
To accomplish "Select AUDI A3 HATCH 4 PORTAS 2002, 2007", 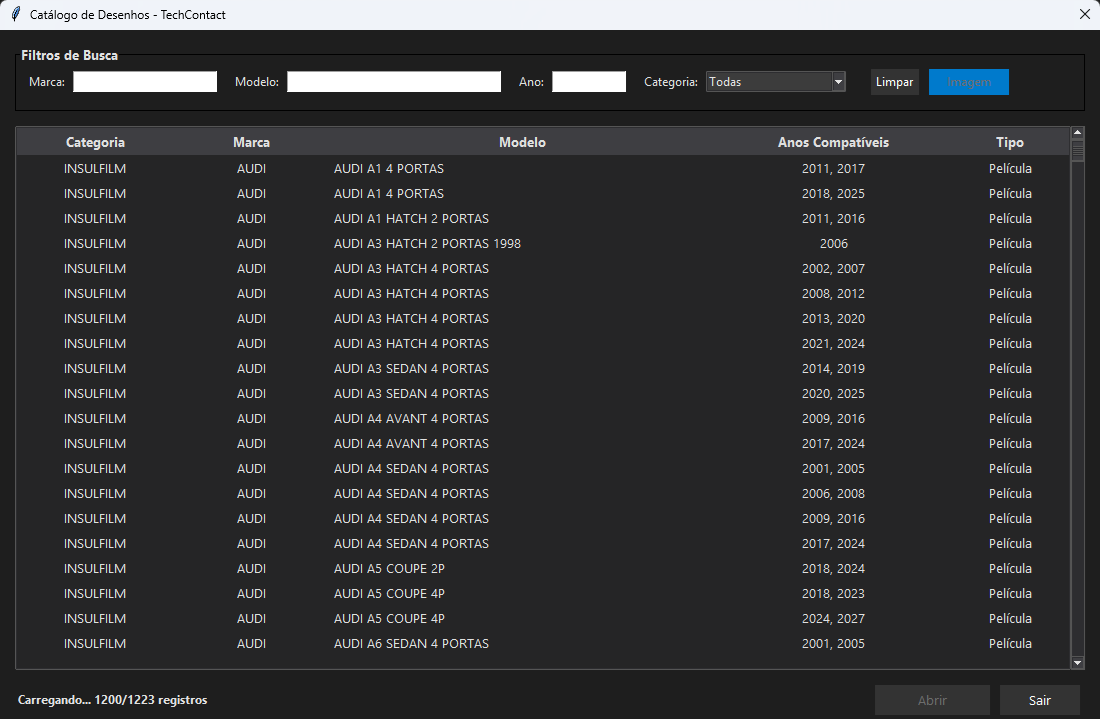I will point(543,269).
